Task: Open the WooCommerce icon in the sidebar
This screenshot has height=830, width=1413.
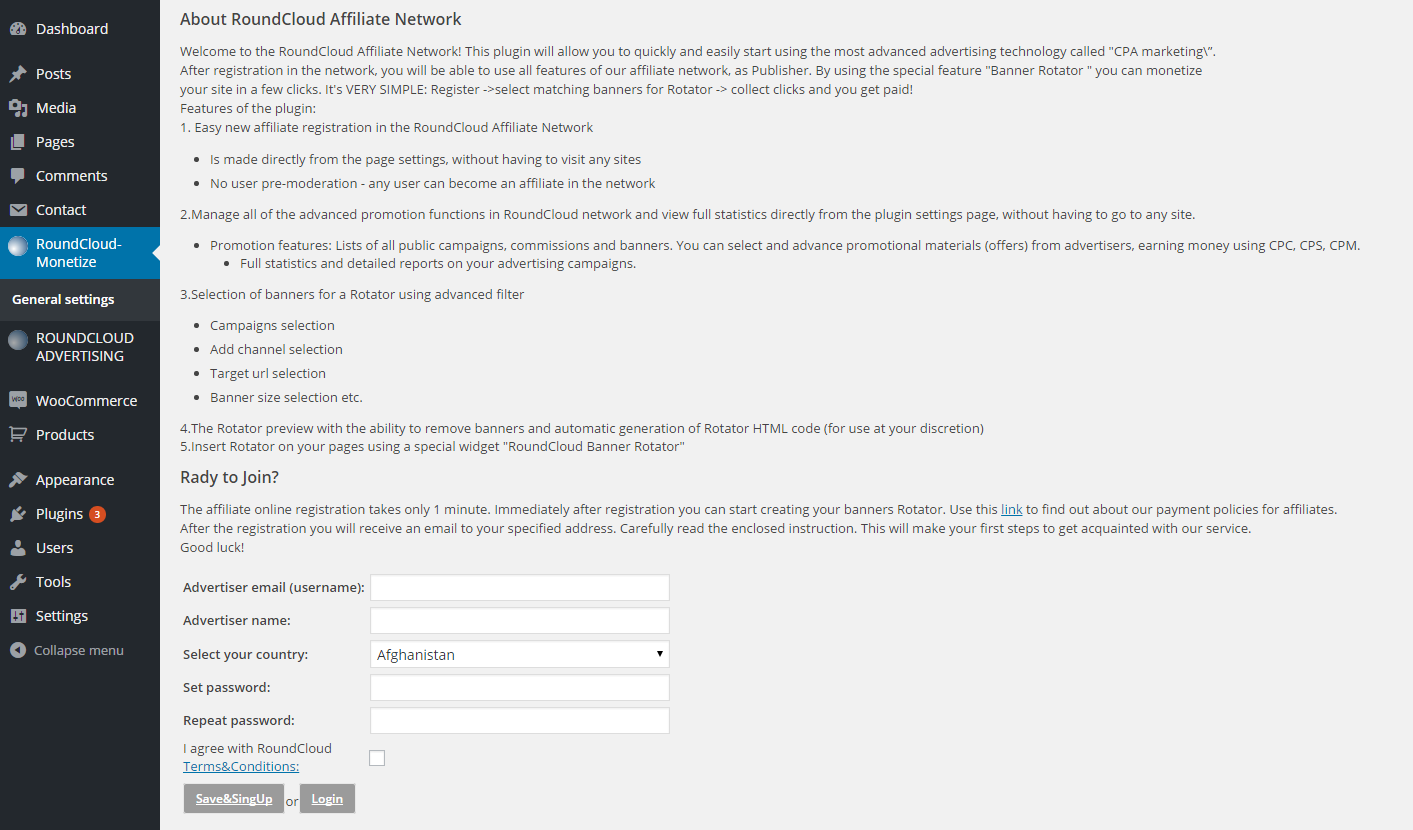Action: (18, 400)
